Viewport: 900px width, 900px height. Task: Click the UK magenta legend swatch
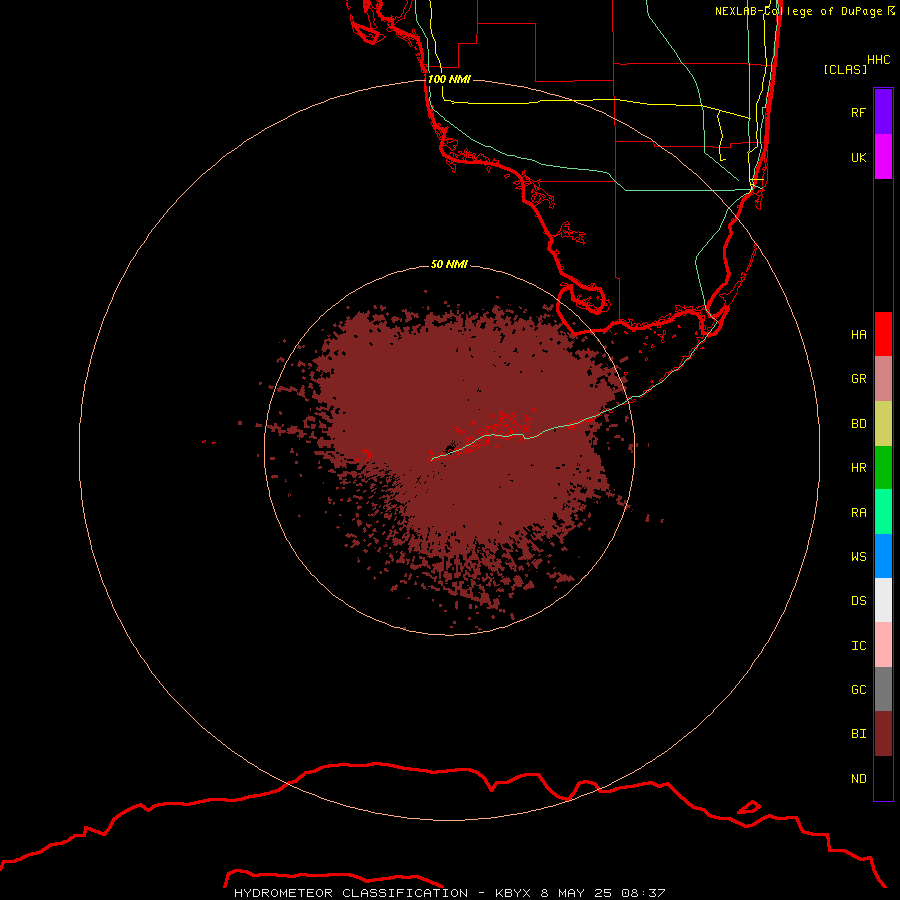[883, 157]
